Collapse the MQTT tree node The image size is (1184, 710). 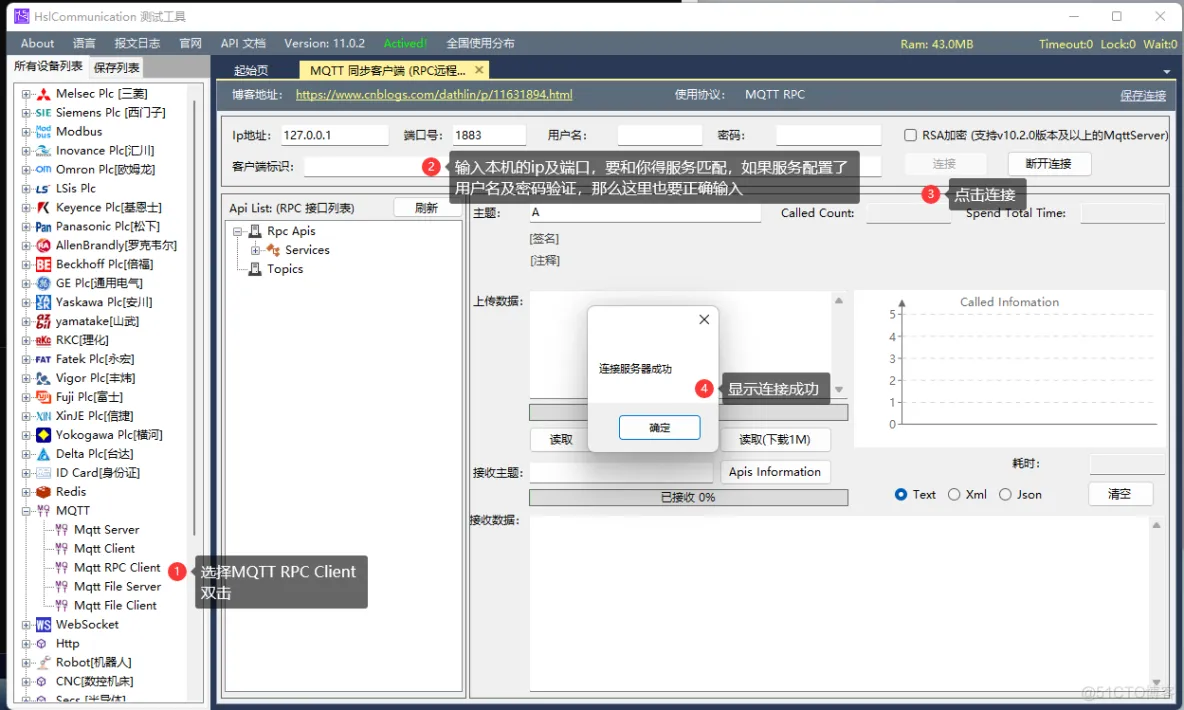click(x=26, y=511)
